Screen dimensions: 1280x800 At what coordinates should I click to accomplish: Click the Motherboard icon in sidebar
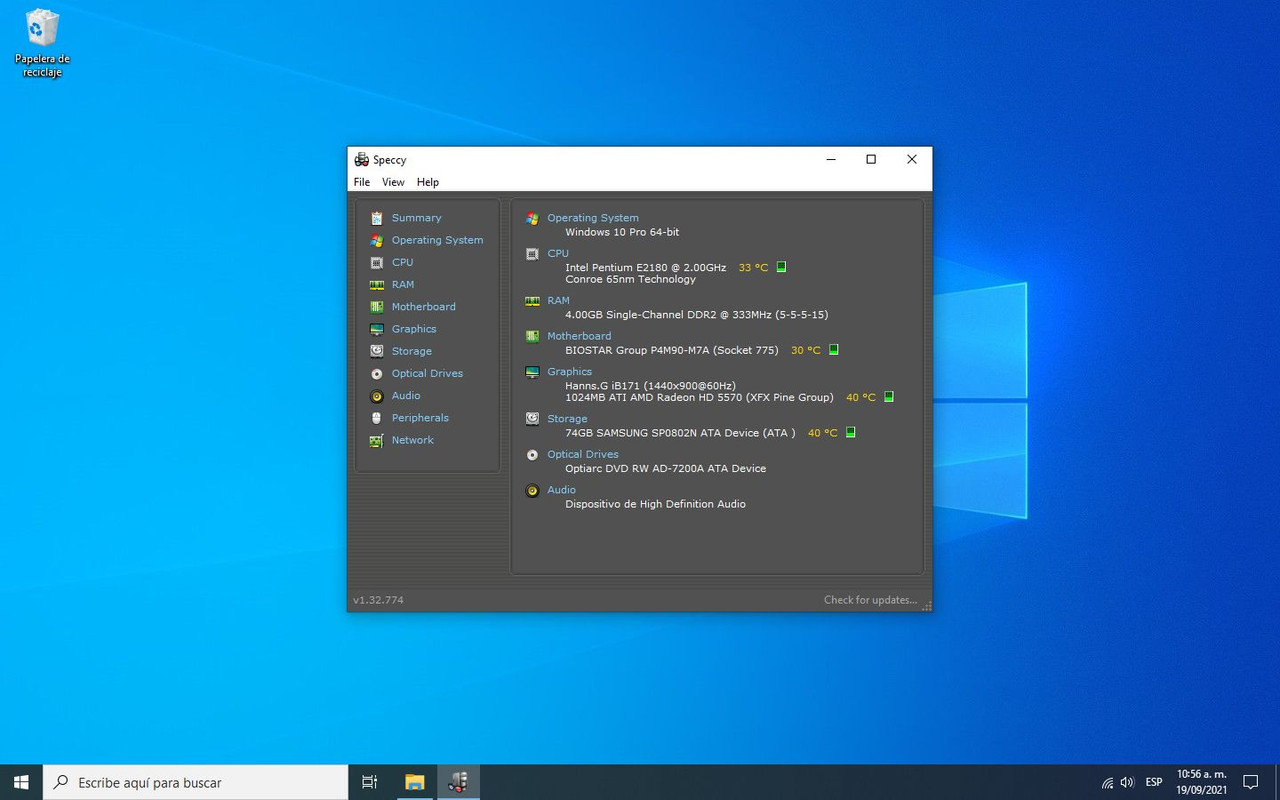(376, 307)
